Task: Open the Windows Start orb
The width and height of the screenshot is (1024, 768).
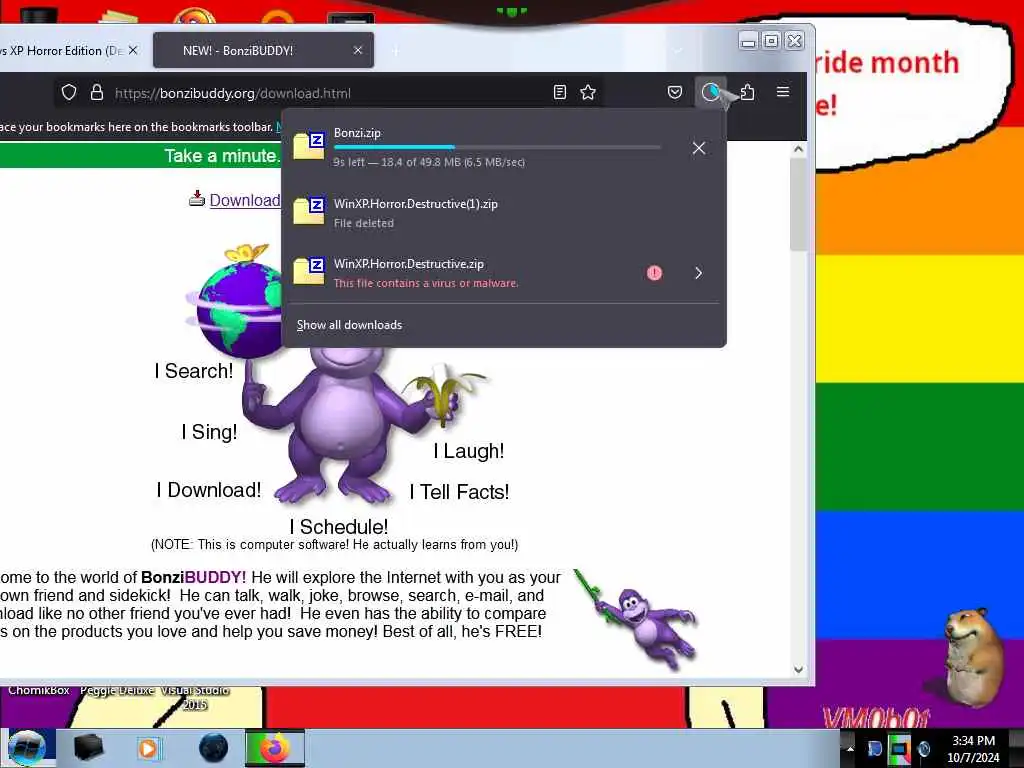Action: click(x=27, y=748)
